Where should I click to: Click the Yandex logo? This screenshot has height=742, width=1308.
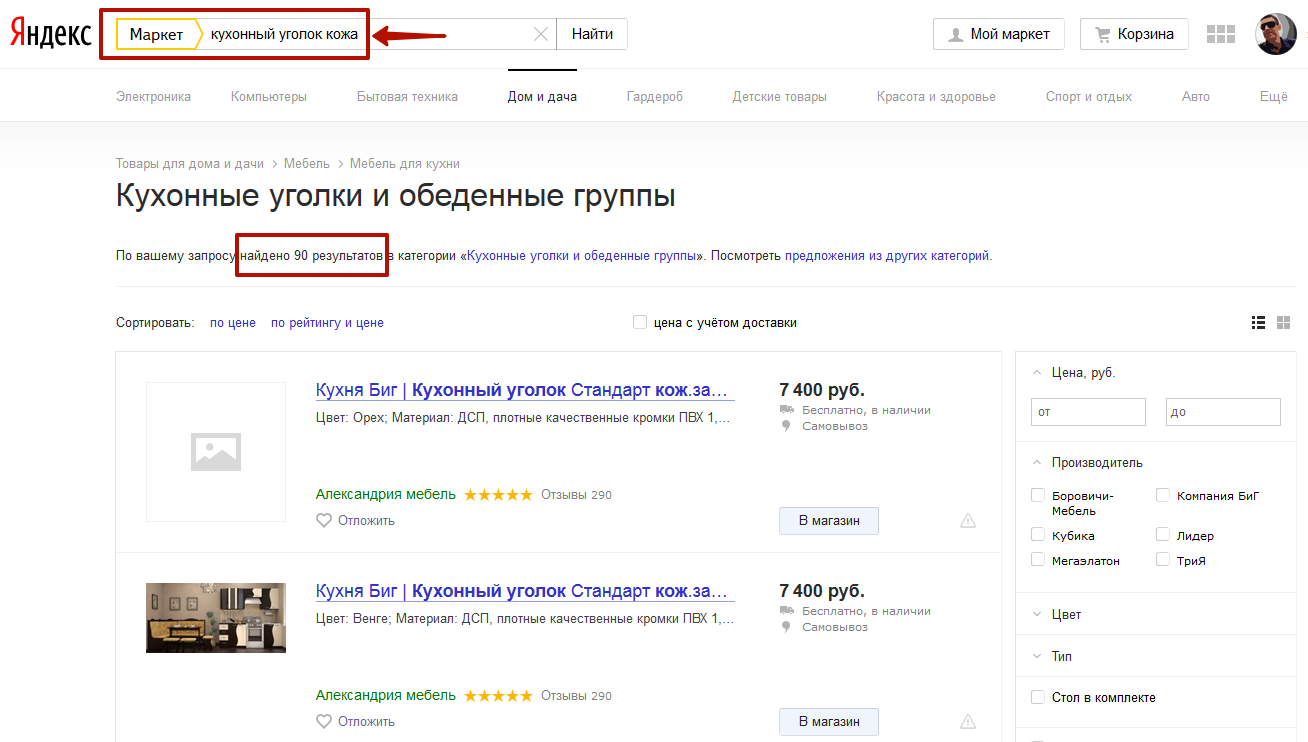(51, 34)
